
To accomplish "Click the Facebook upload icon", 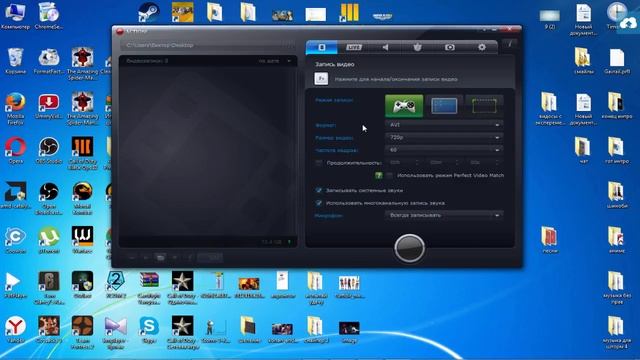I will tap(190, 258).
